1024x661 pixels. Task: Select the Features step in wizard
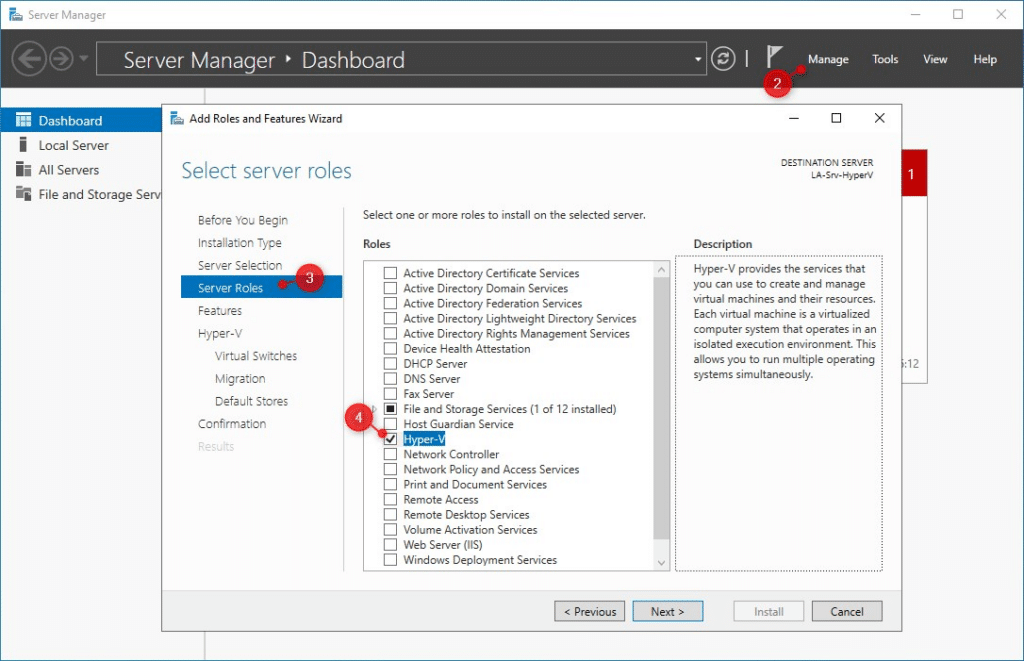pyautogui.click(x=220, y=311)
